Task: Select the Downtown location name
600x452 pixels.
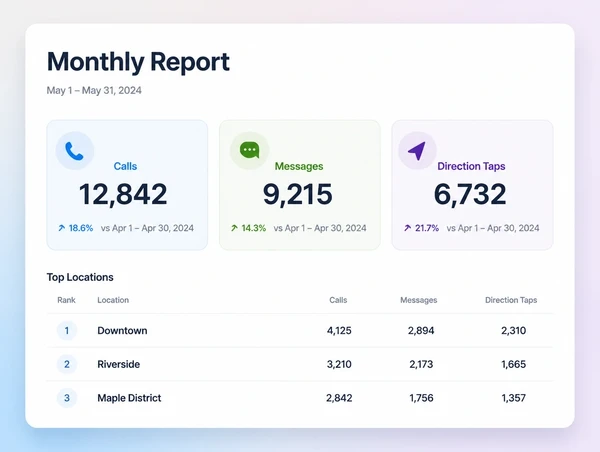Action: [x=122, y=330]
